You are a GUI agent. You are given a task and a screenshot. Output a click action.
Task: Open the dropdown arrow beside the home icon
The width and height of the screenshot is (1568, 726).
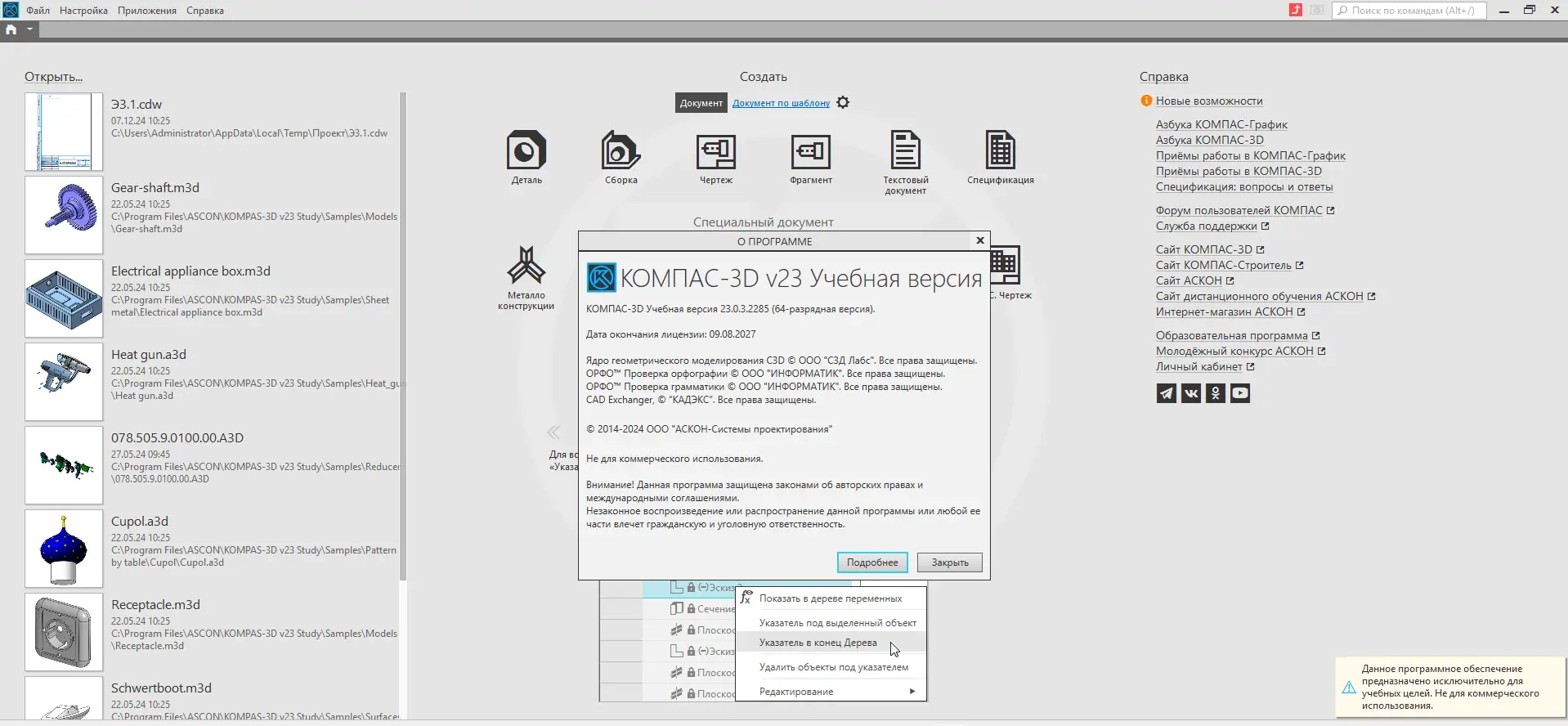[29, 29]
